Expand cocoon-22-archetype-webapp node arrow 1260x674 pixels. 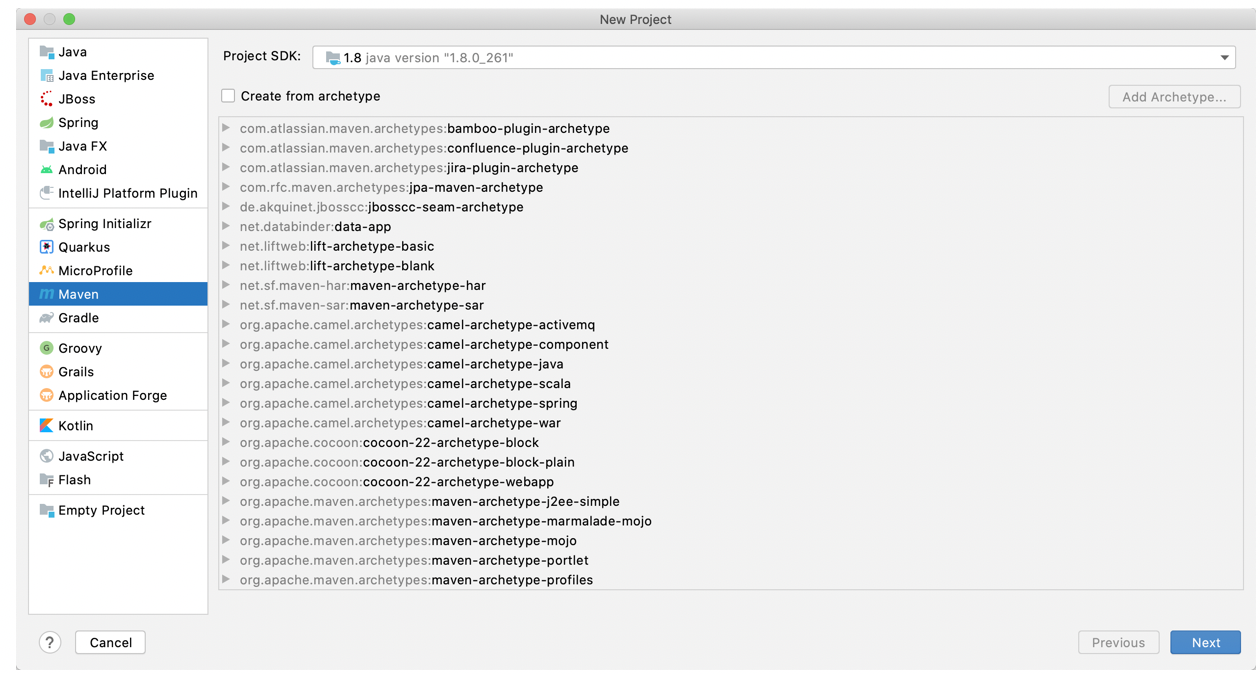227,481
